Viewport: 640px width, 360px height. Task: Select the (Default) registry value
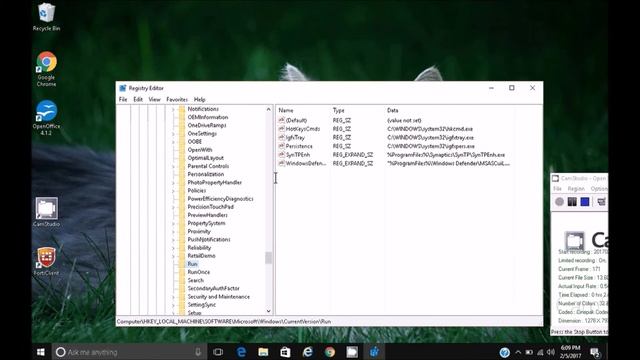[296, 120]
